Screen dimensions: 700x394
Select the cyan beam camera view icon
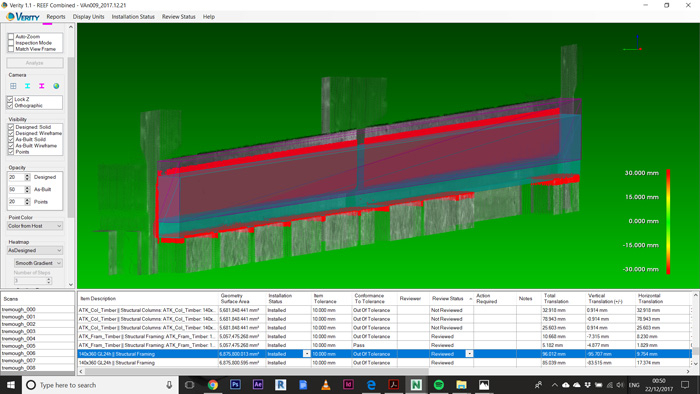tap(28, 86)
